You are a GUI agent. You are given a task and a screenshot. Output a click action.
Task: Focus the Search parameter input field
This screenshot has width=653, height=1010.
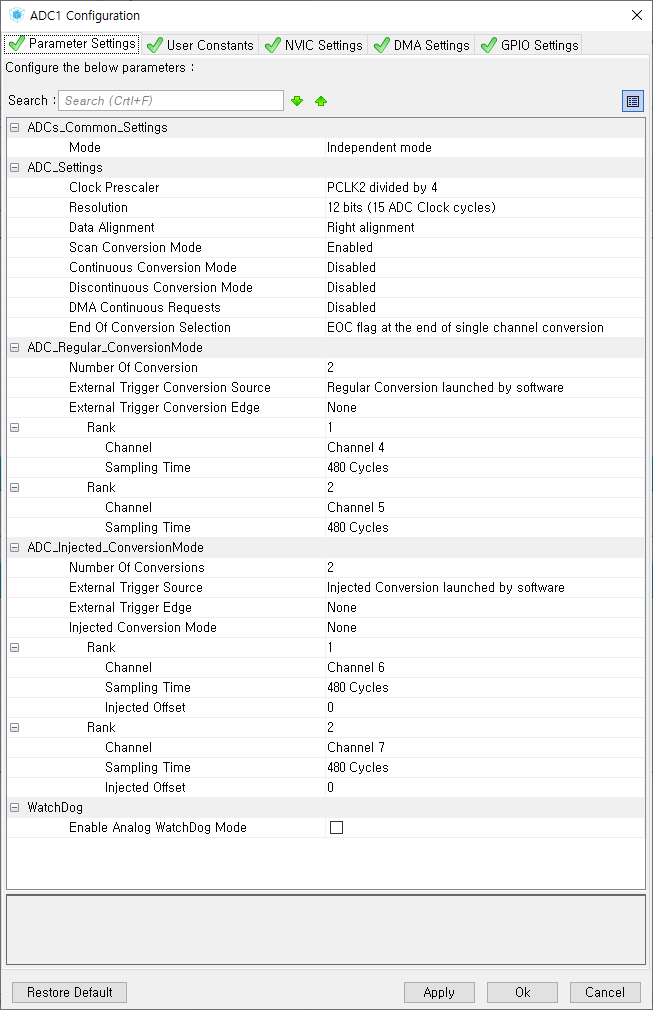171,100
